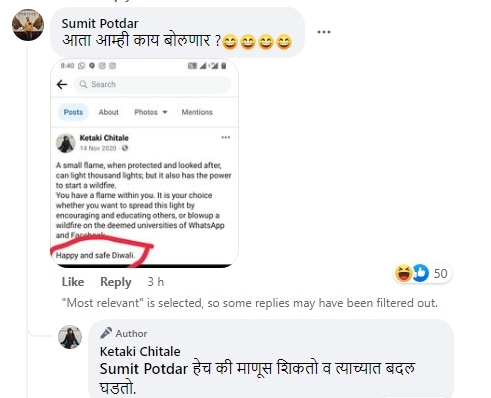View reactions count of 50

(x=440, y=273)
